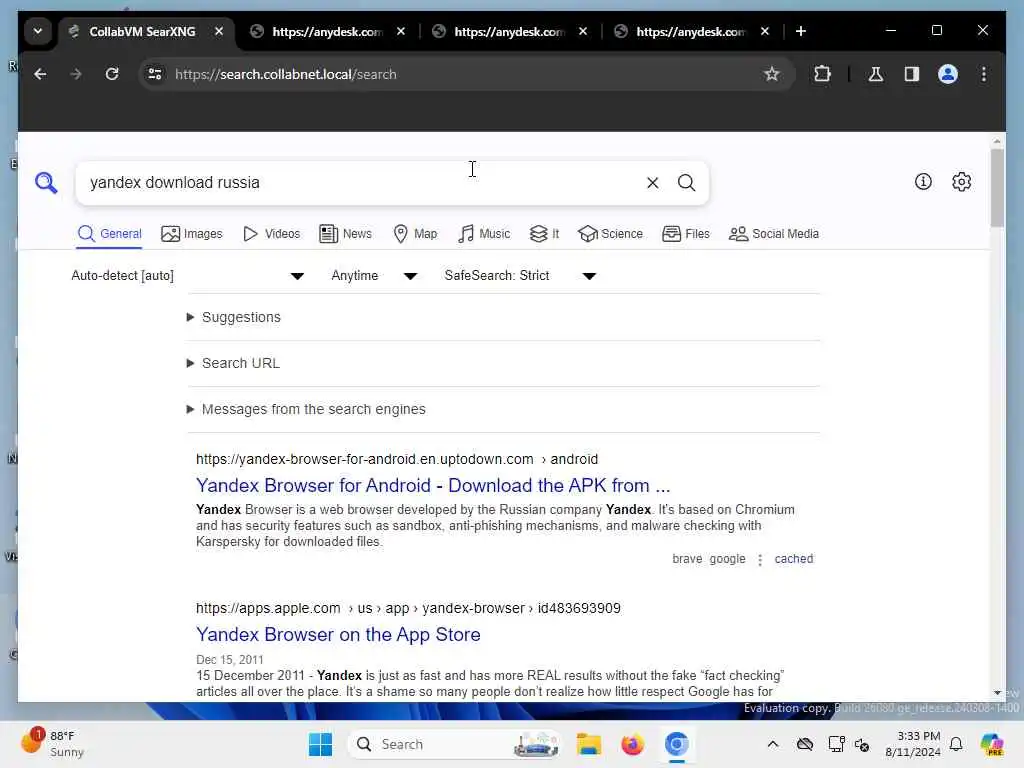Close the CollabVM SearXNG tab
Screen dimensions: 1024x768
pyautogui.click(x=219, y=31)
